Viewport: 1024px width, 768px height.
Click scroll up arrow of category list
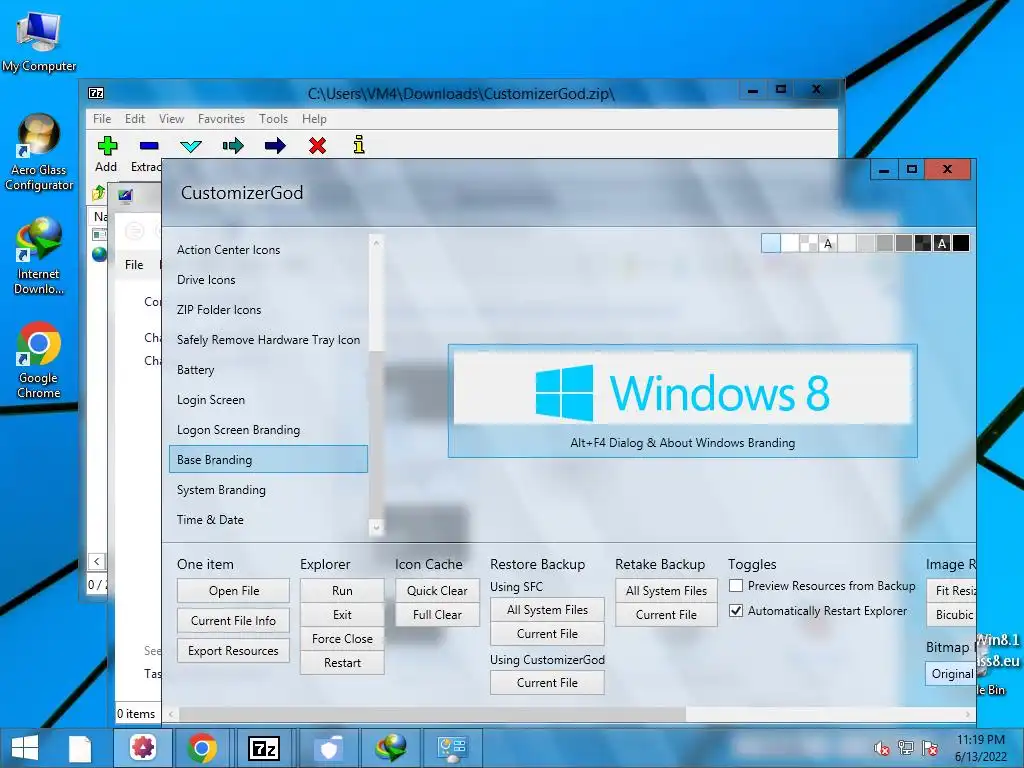376,243
